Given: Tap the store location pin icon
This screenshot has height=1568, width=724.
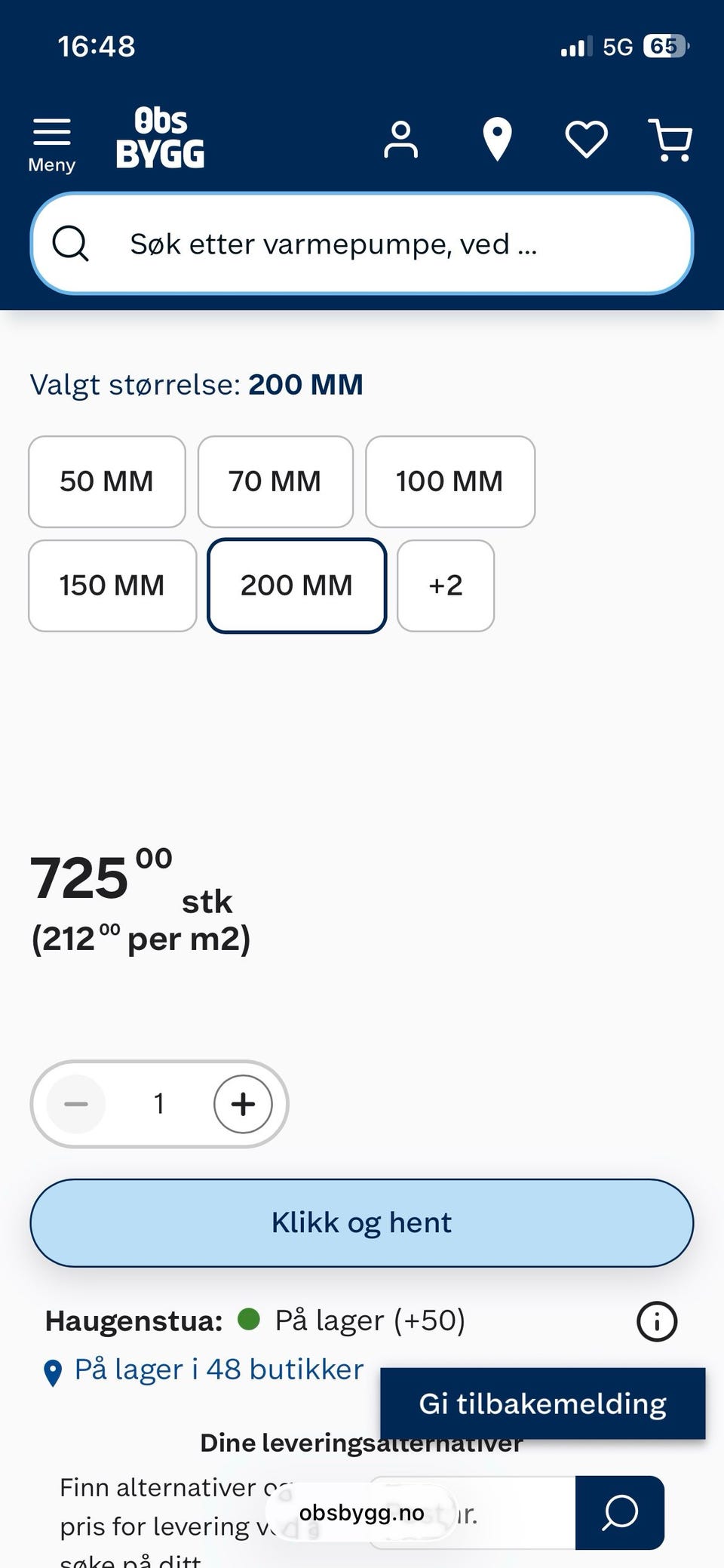Looking at the screenshot, I should coord(497,140).
